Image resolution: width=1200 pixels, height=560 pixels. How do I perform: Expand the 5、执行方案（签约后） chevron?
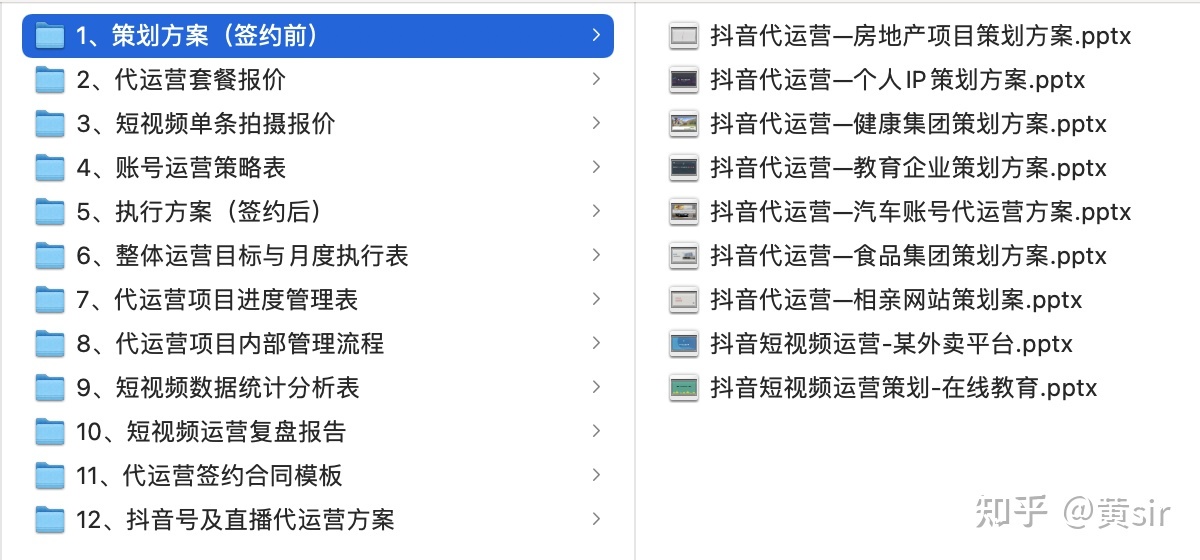click(x=596, y=212)
